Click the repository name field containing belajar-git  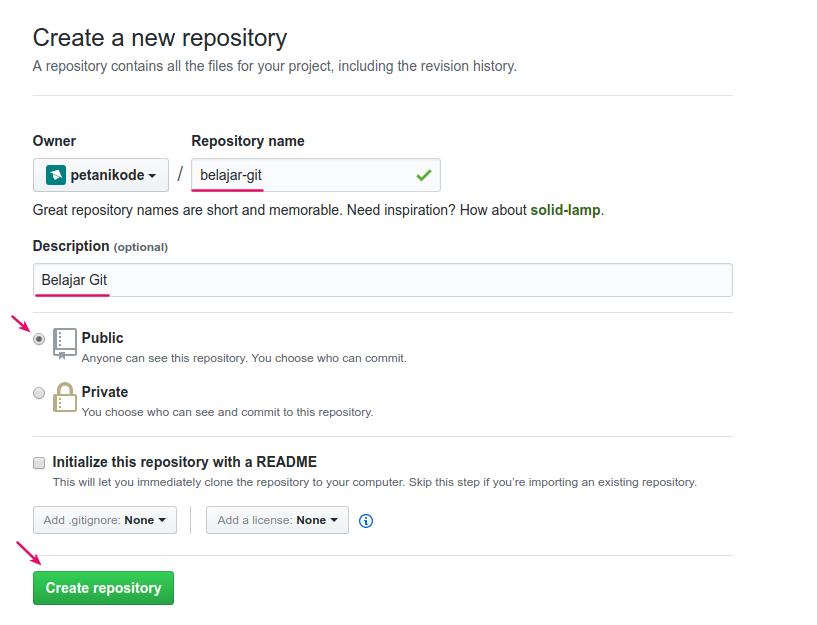(300, 174)
